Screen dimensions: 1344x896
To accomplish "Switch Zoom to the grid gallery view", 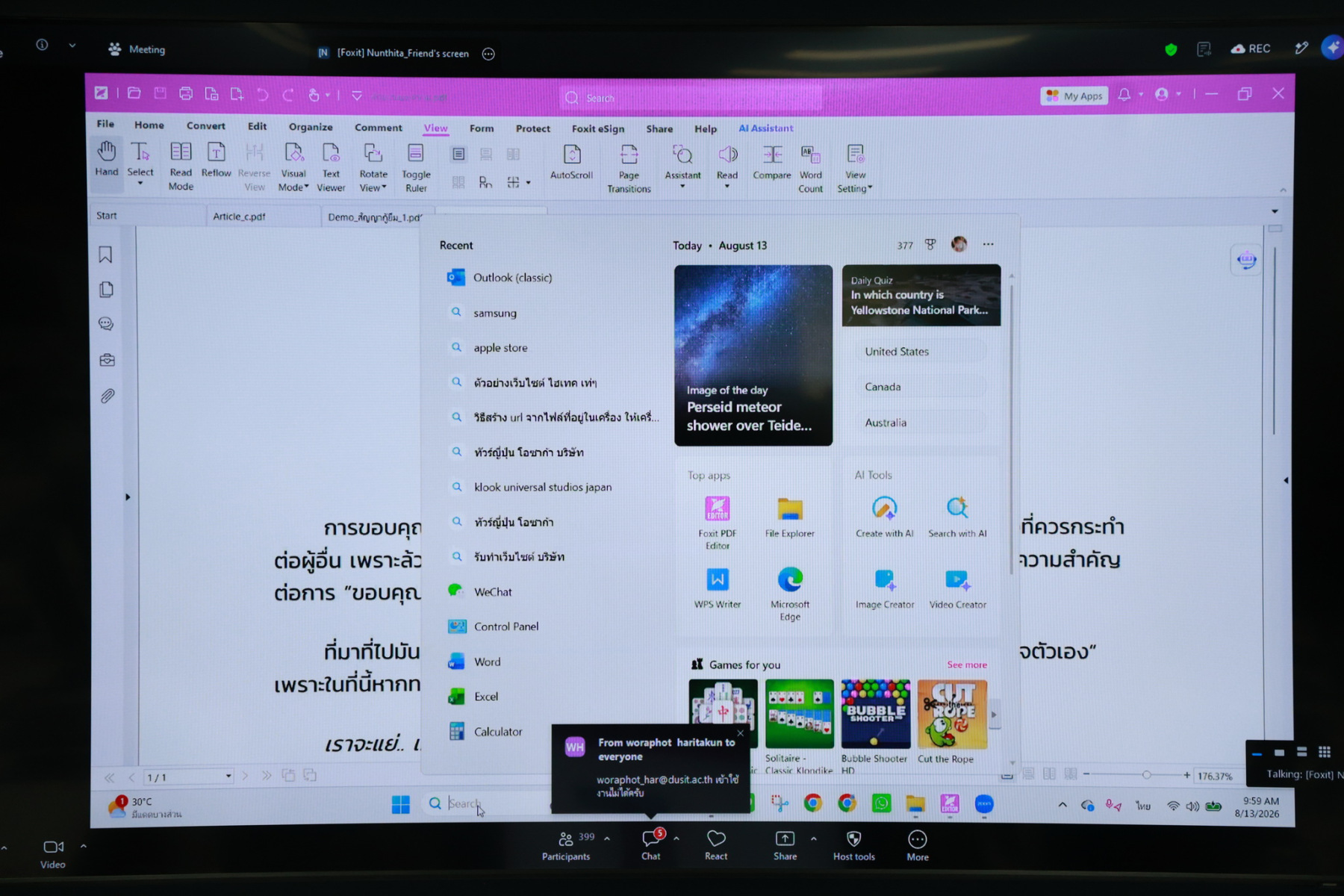I will point(1325,752).
